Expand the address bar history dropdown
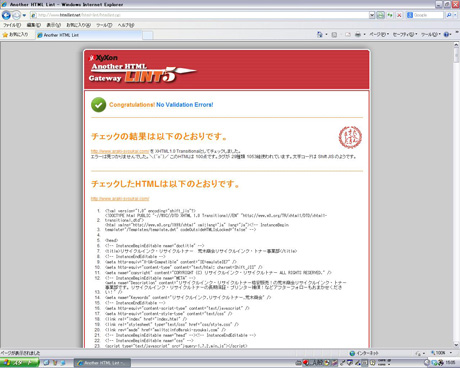Image resolution: width=460 pixels, height=368 pixels. coord(372,15)
